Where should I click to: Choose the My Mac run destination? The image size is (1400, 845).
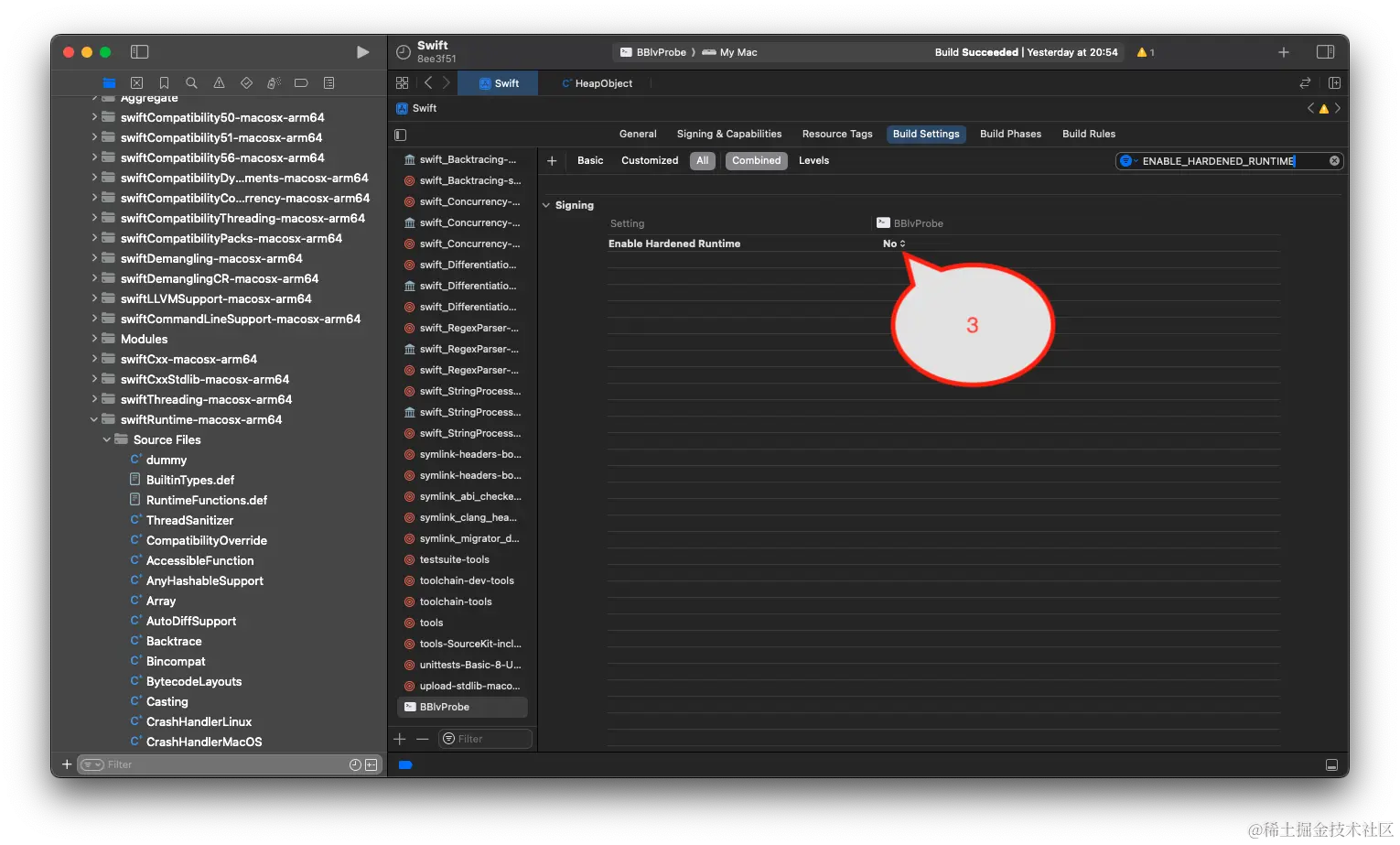(x=730, y=52)
